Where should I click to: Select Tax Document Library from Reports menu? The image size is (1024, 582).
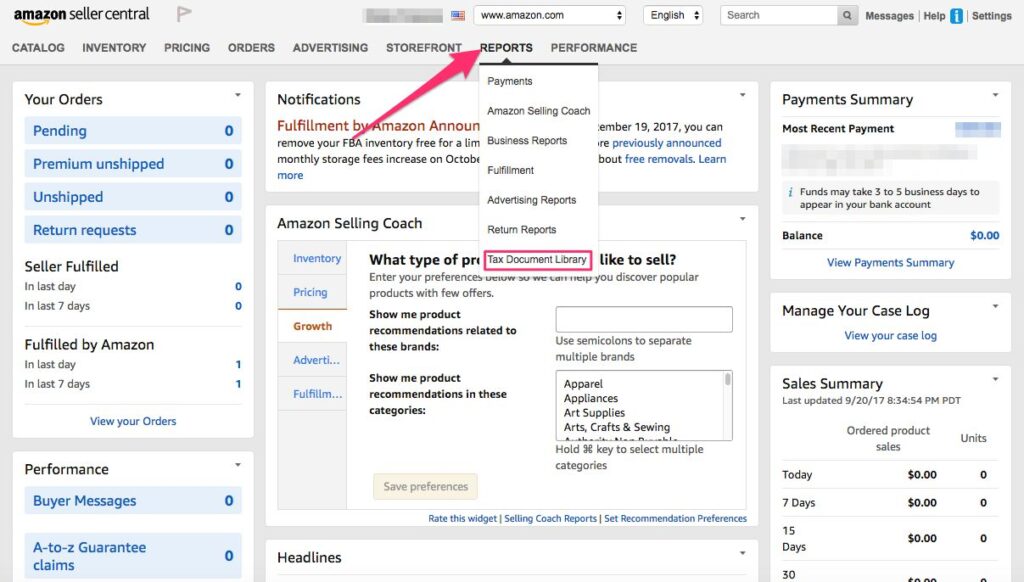coord(537,260)
